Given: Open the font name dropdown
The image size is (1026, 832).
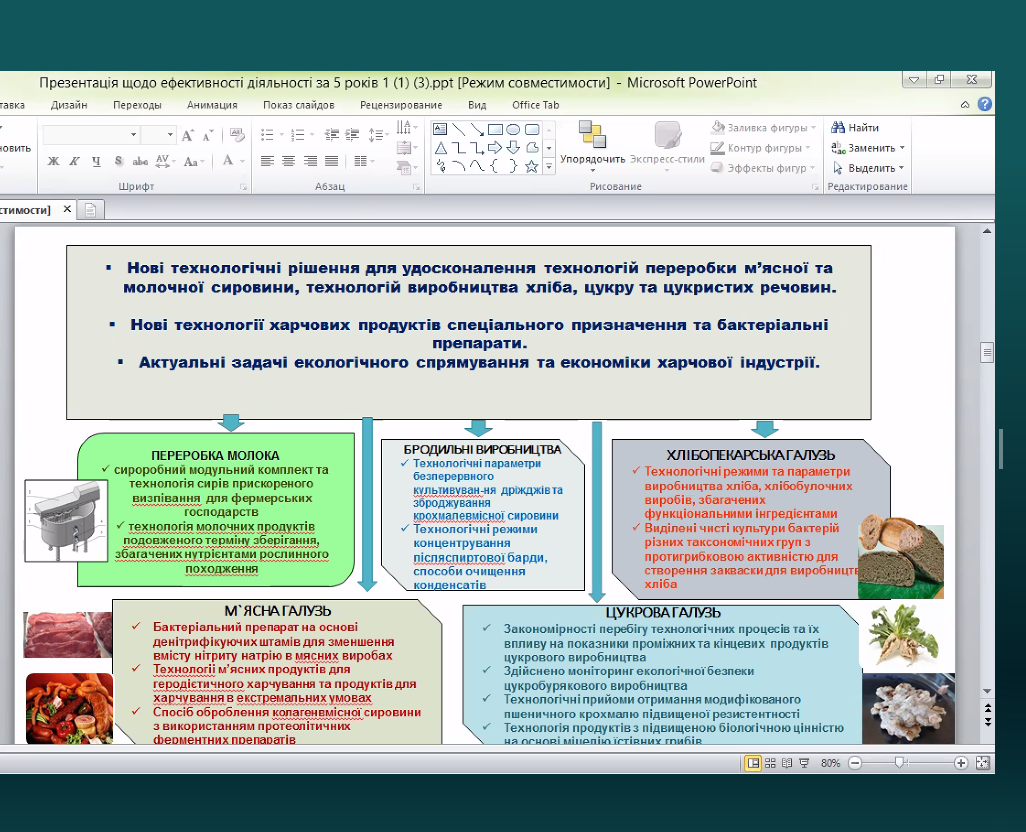Looking at the screenshot, I should click(133, 135).
